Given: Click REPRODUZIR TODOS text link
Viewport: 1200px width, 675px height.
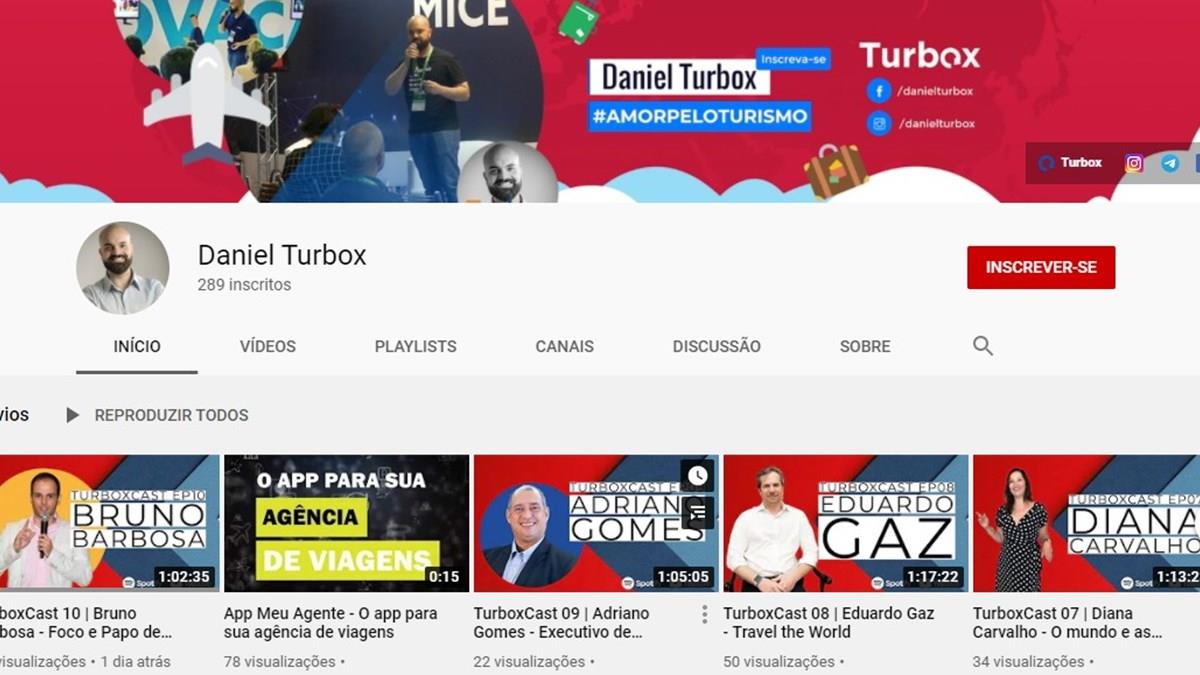Looking at the screenshot, I should 171,415.
